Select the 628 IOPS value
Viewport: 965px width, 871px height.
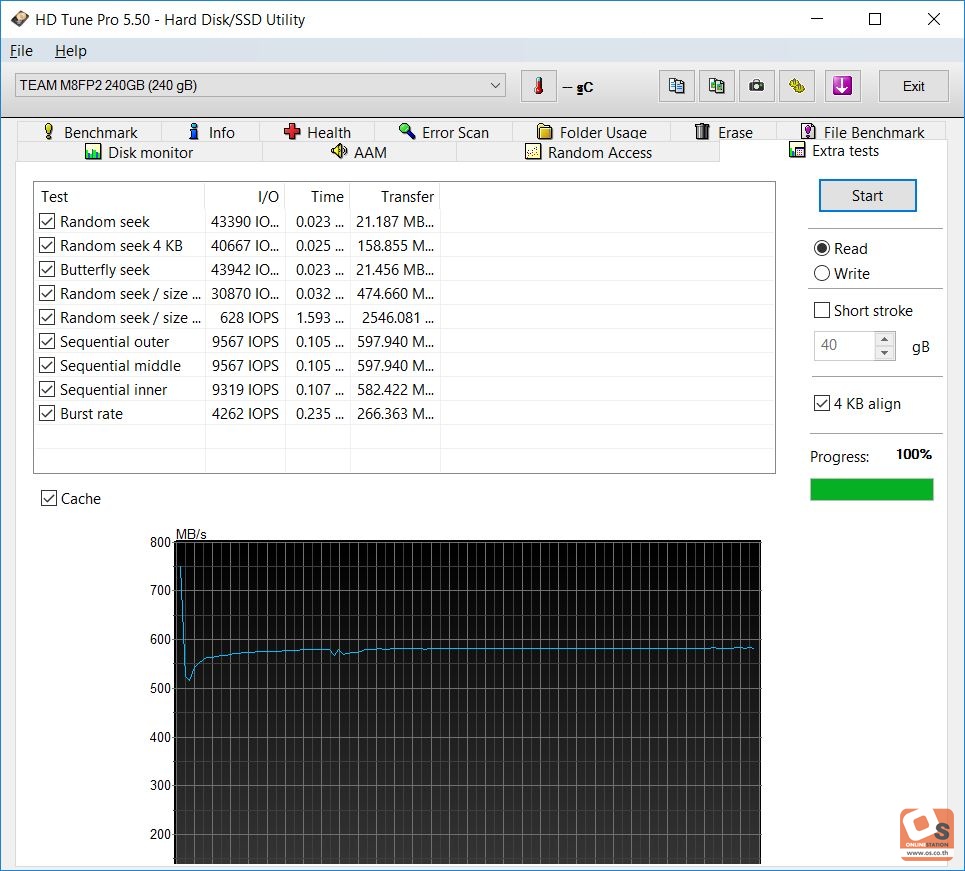[249, 318]
